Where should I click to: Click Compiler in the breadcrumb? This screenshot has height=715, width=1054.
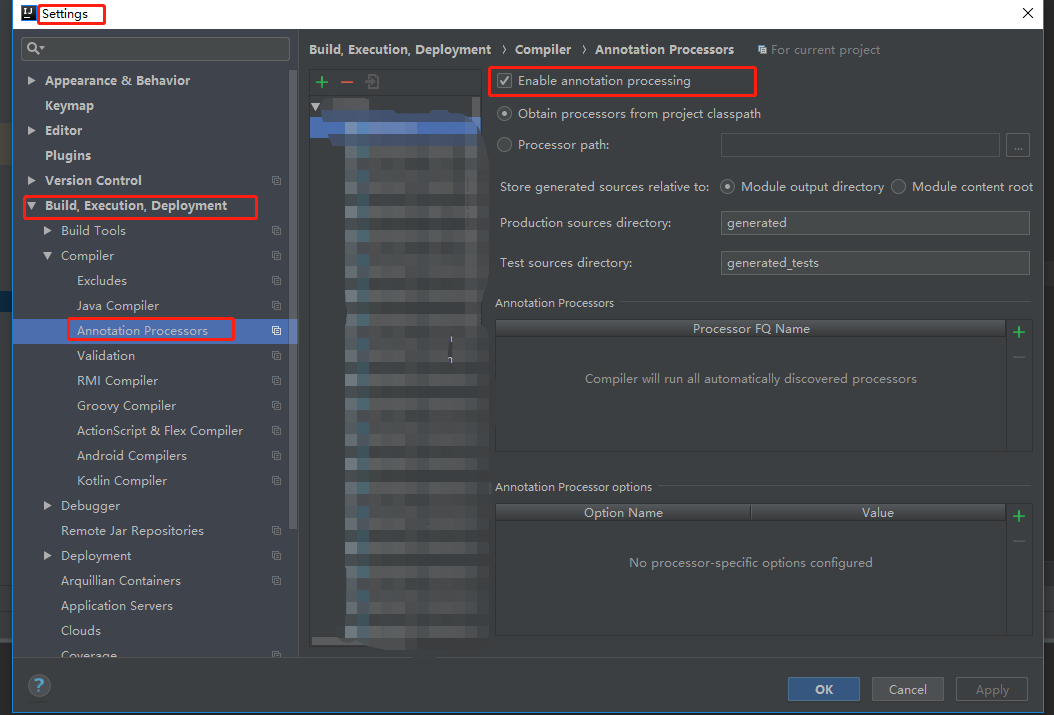[x=542, y=50]
